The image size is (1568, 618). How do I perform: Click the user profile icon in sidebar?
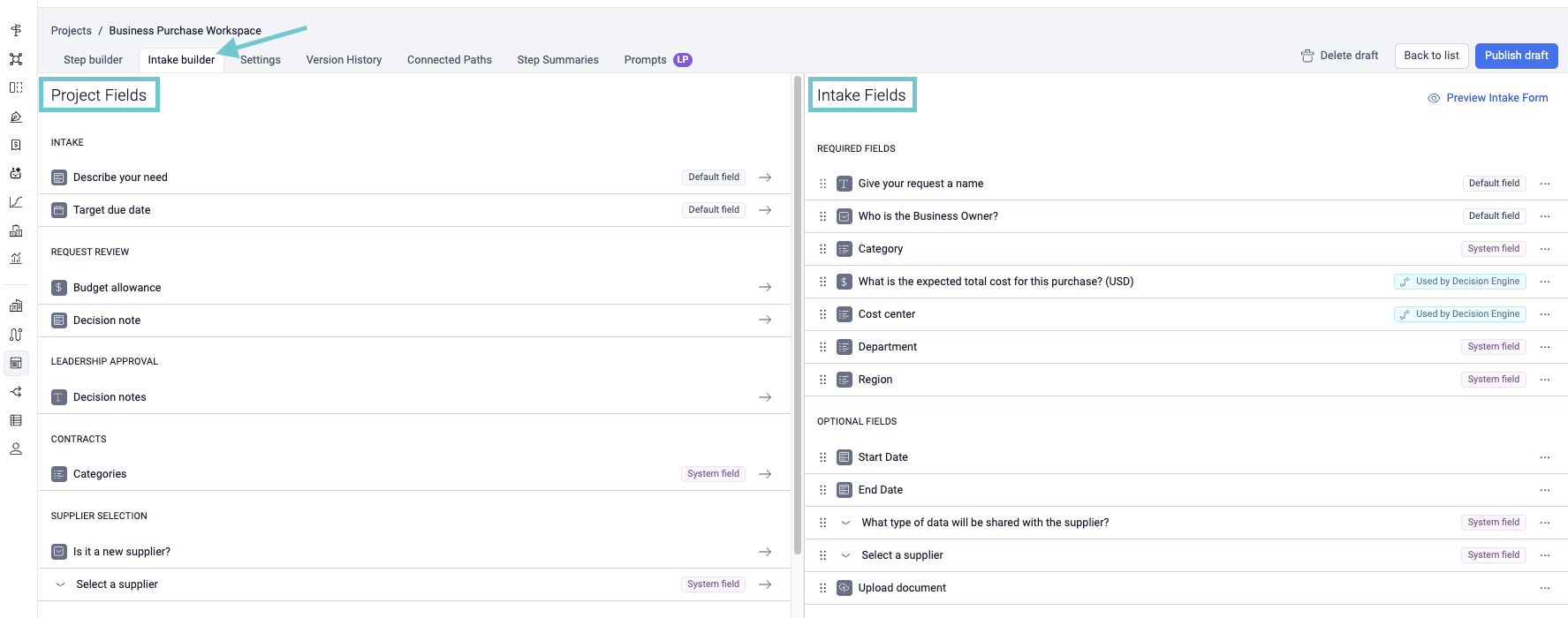[x=16, y=449]
